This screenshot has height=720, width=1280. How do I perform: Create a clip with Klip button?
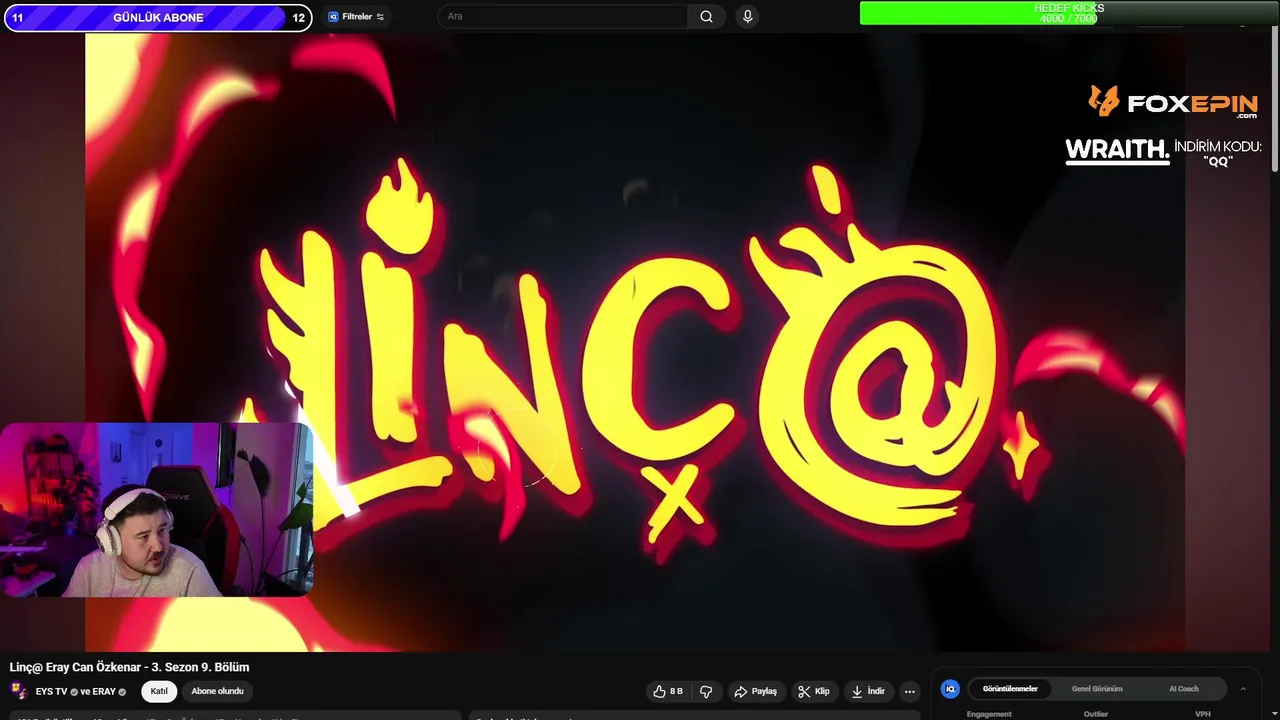click(x=813, y=691)
